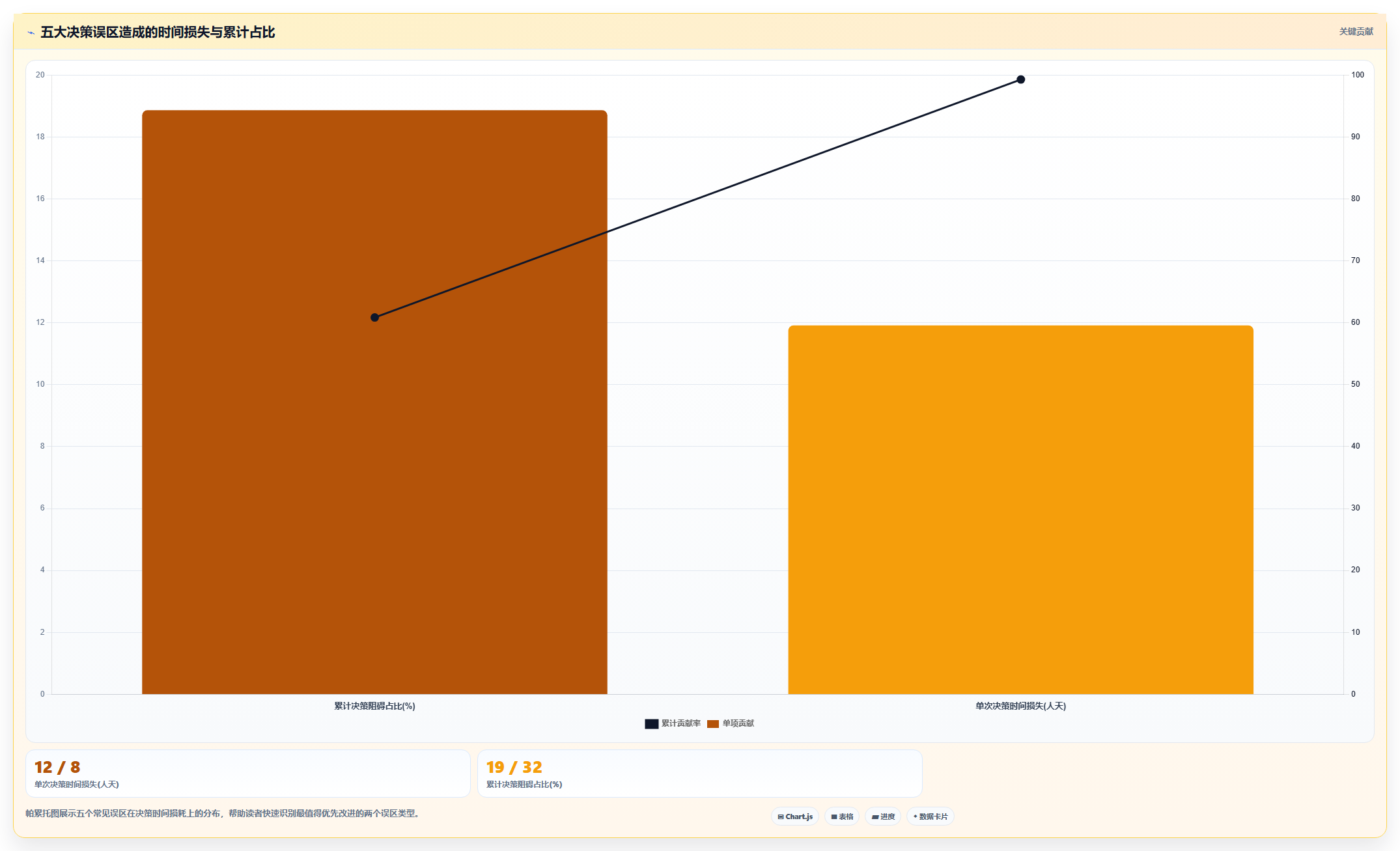Image resolution: width=1400 pixels, height=851 pixels.
Task: Click the yellow 单次决策时间损失 bar
Action: 1020,510
